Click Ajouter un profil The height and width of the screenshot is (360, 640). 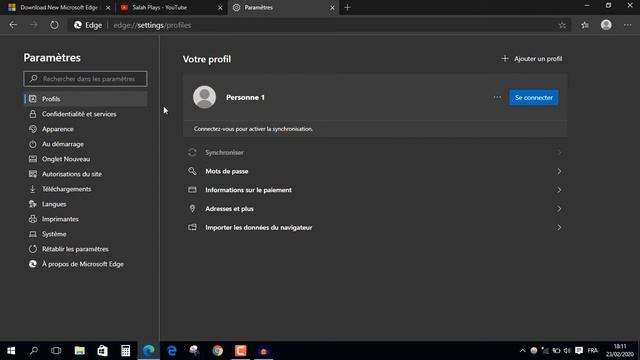(532, 59)
